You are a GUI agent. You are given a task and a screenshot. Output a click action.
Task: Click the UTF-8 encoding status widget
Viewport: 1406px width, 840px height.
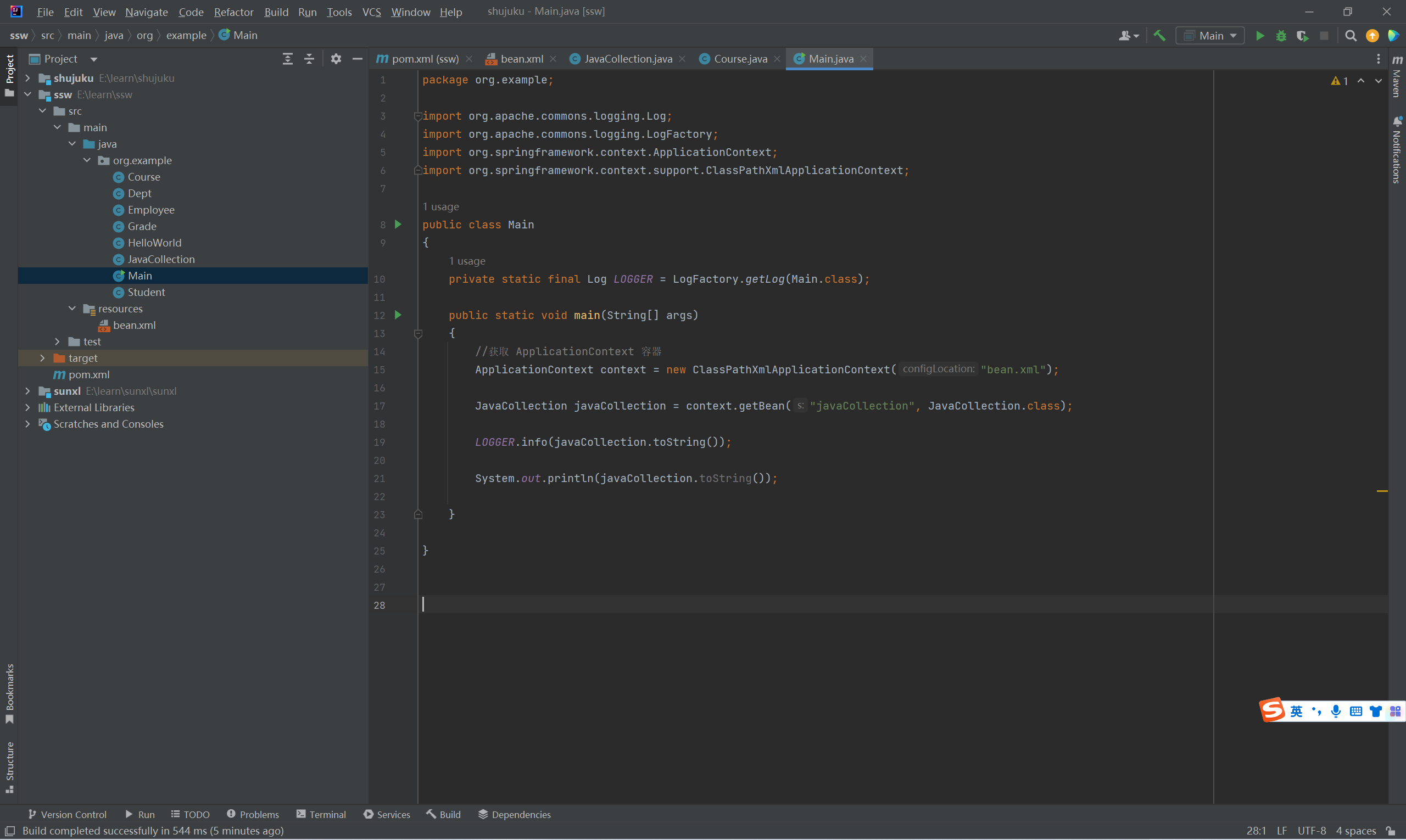(x=1312, y=830)
